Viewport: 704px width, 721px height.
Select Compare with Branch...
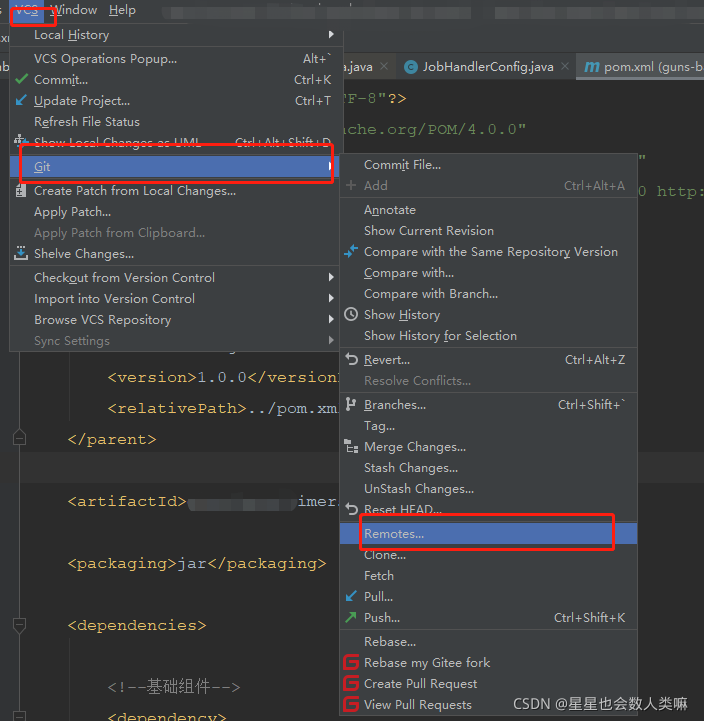[488, 293]
